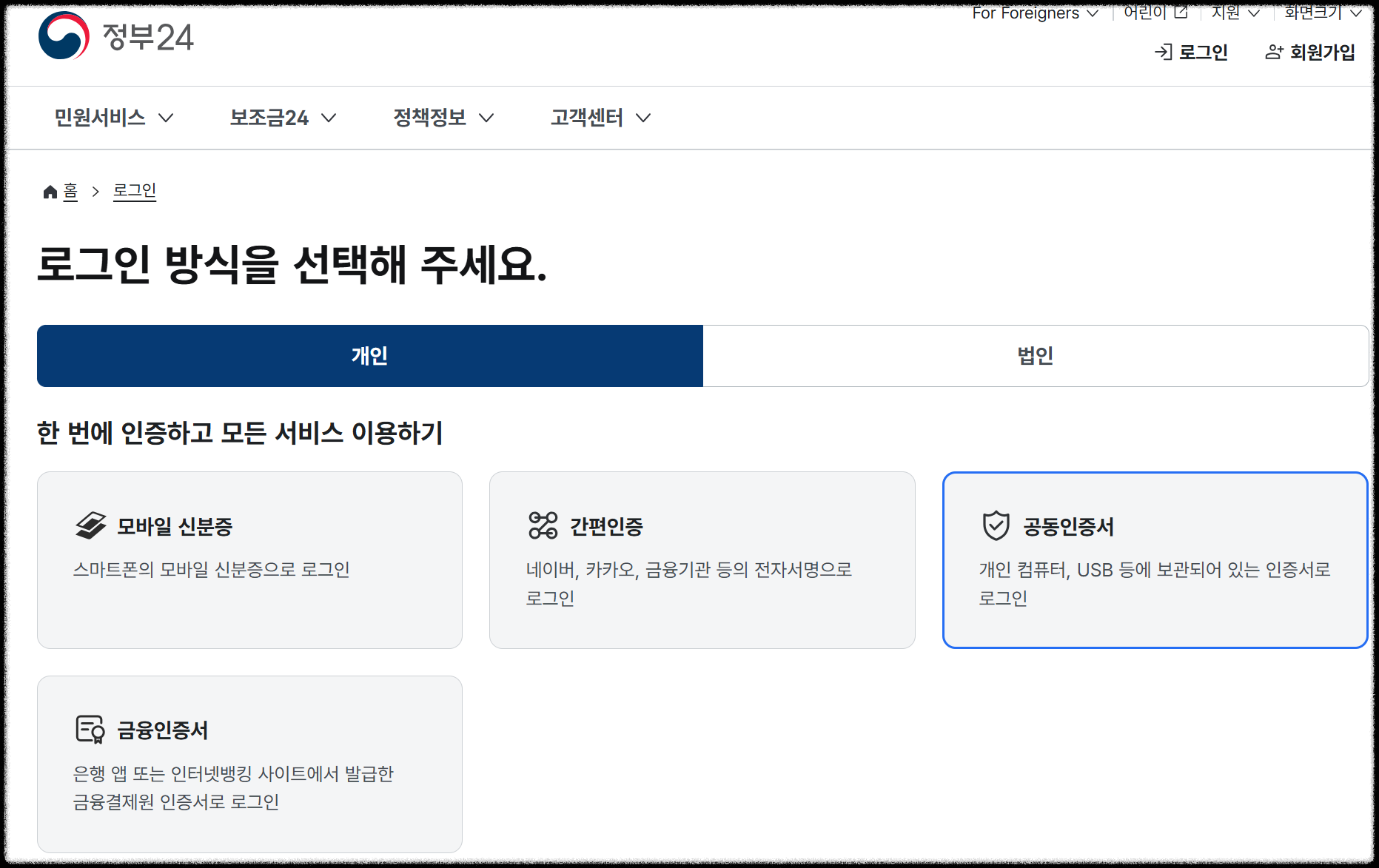
Task: Select 공동인증서 as login method
Action: (x=1155, y=559)
